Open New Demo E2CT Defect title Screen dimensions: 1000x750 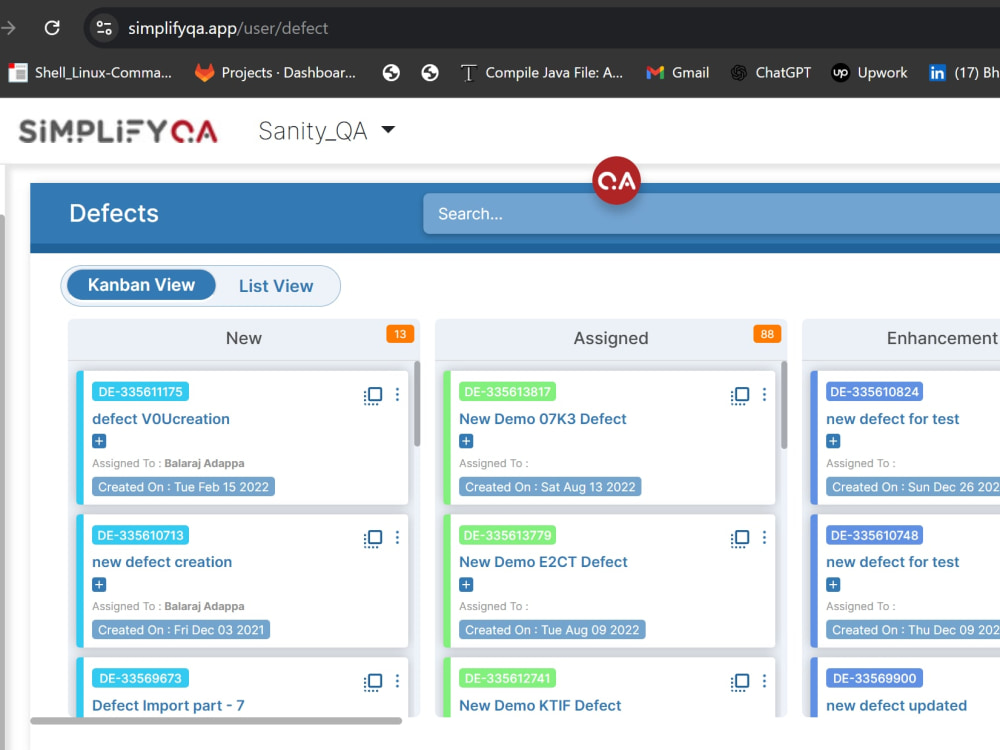543,562
